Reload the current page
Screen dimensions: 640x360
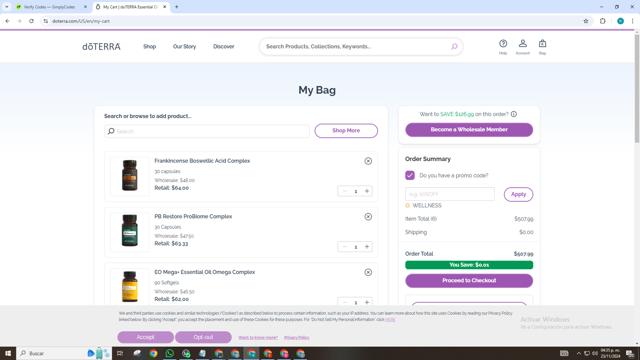click(x=31, y=21)
